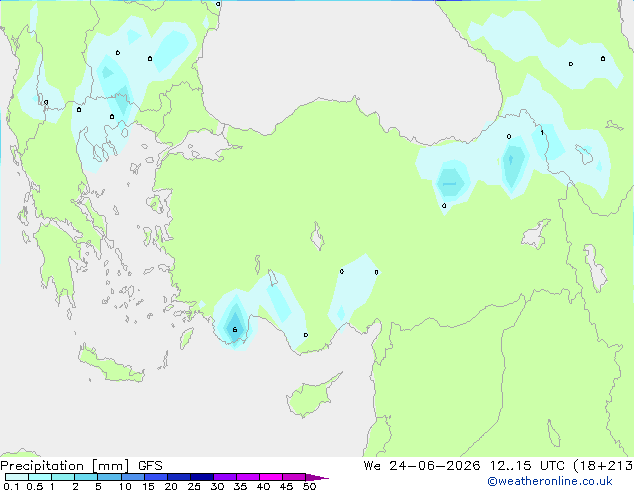Click the '0.1' legend value label
Image resolution: width=634 pixels, height=490 pixels.
[x=11, y=486]
